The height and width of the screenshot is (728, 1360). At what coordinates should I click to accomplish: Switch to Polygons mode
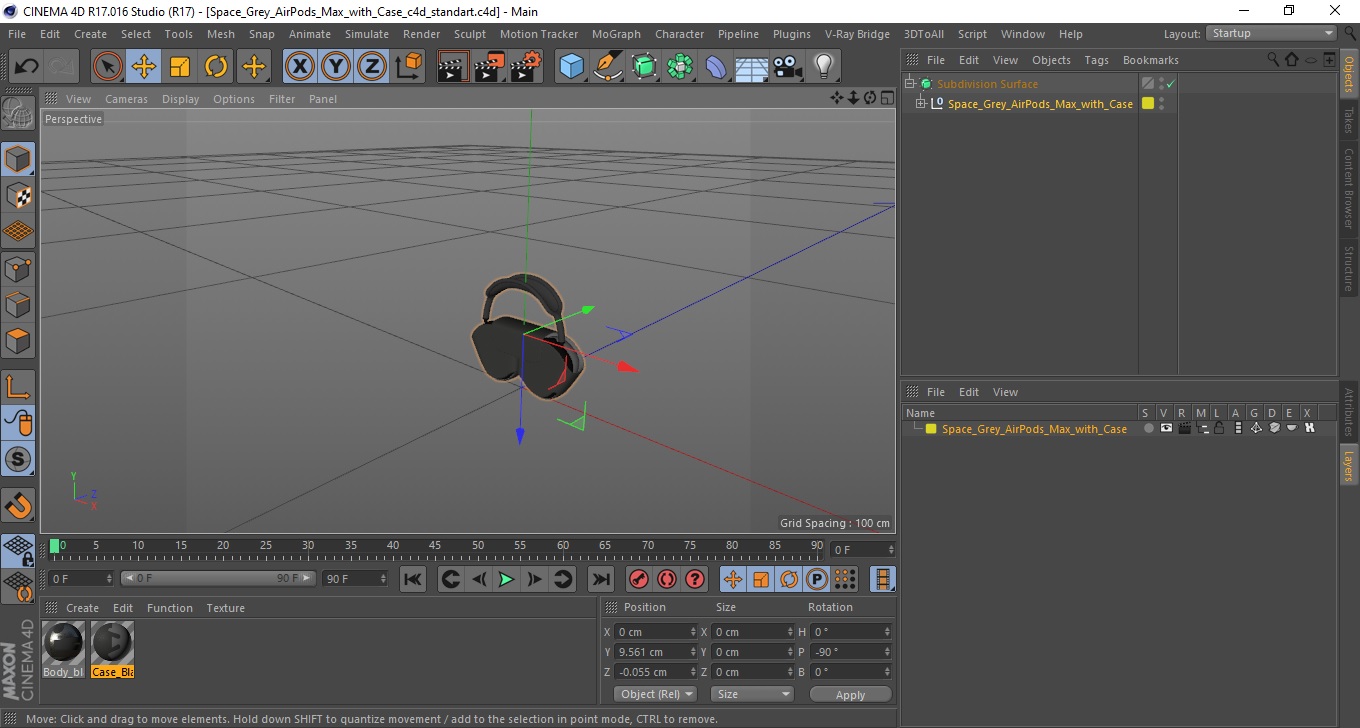pyautogui.click(x=18, y=340)
